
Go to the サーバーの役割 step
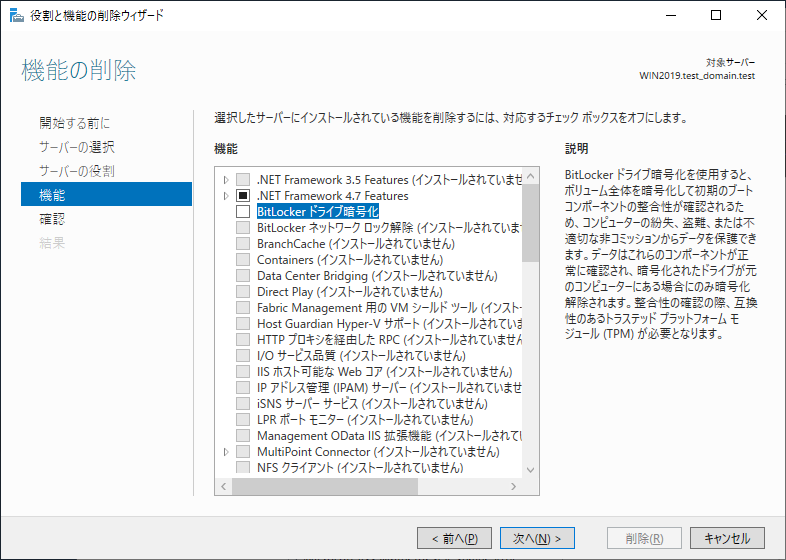pos(77,171)
